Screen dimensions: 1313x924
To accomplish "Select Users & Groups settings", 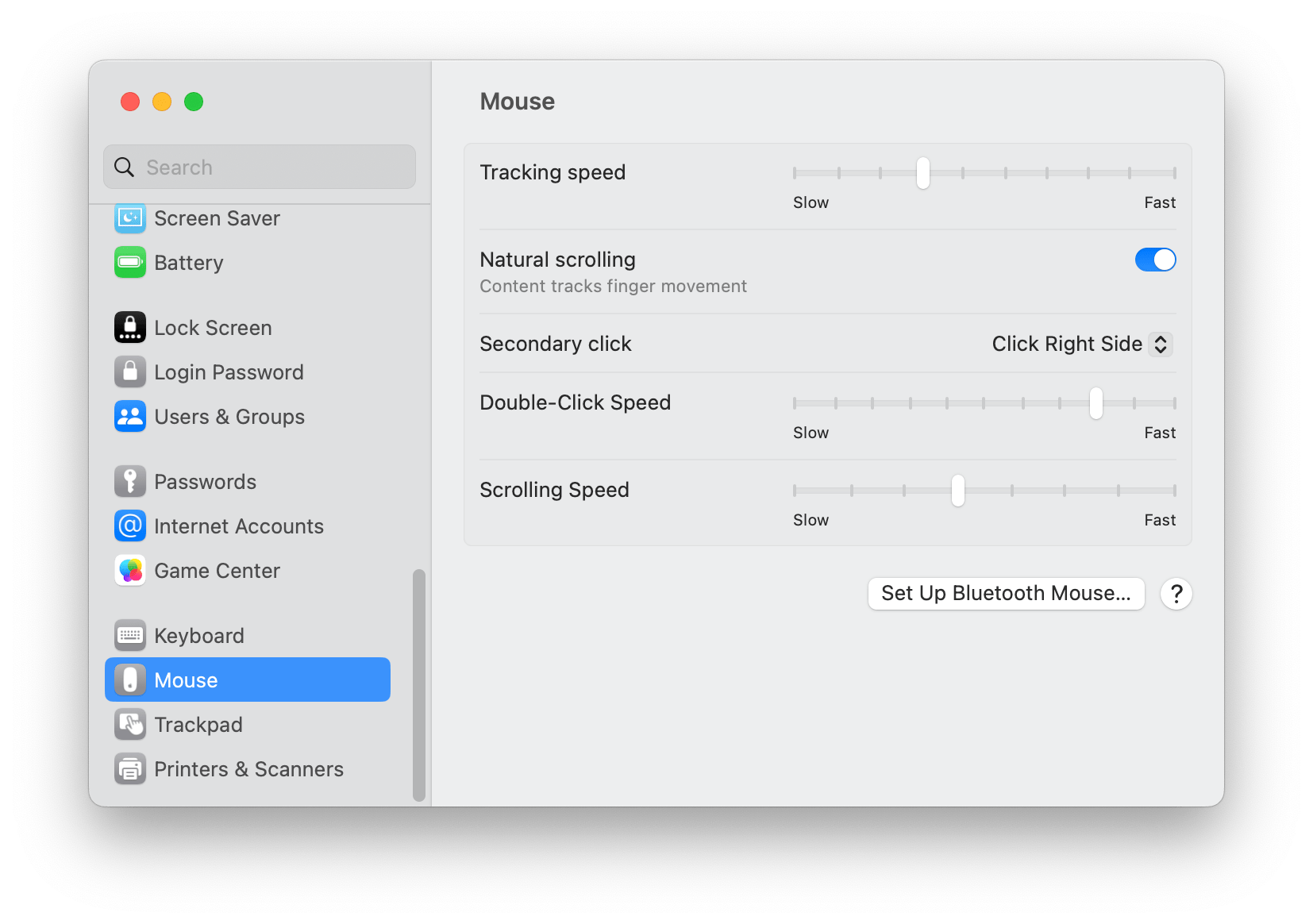I will (129, 416).
